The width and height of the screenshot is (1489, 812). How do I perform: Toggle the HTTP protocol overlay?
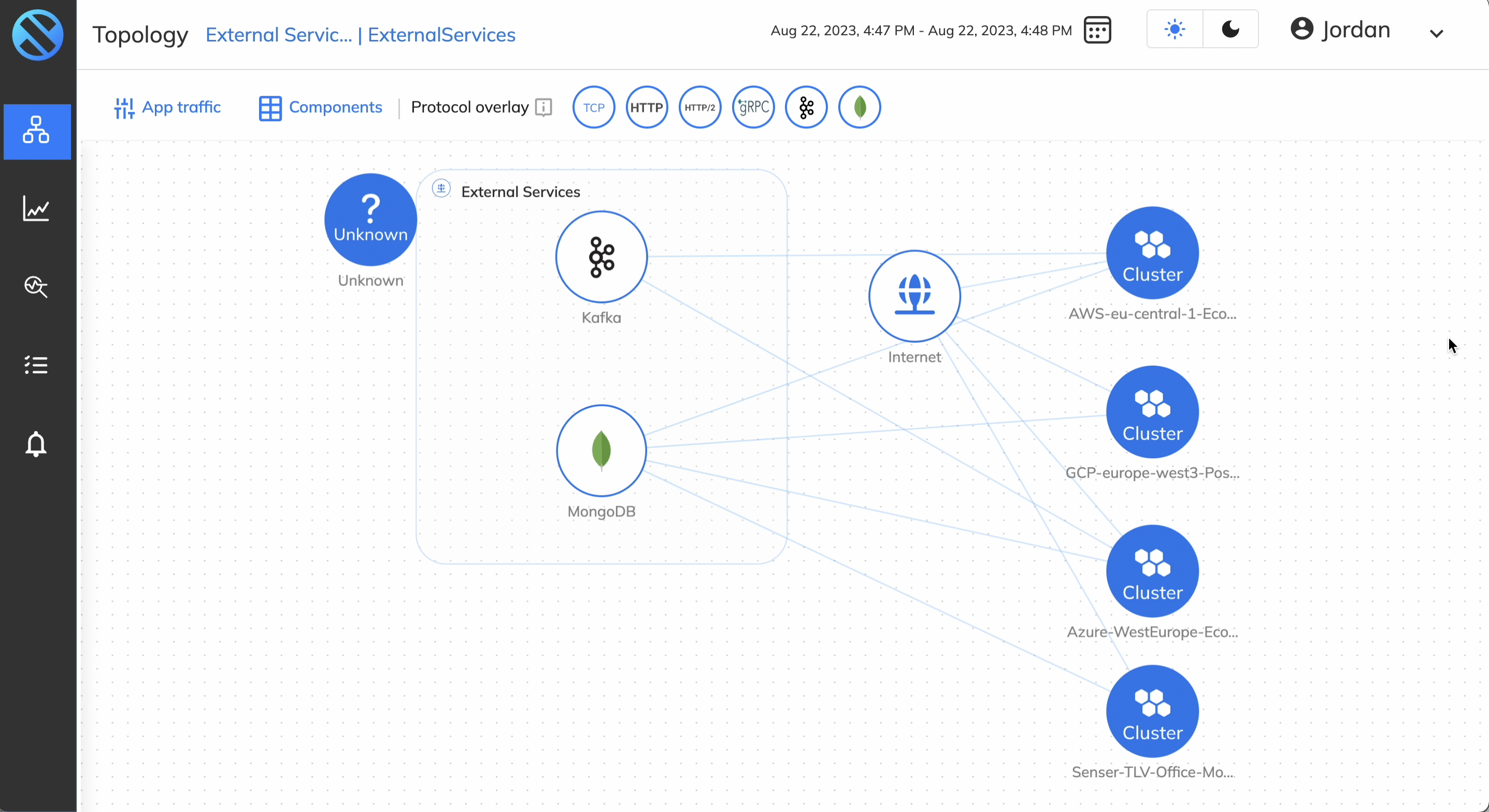[x=647, y=108]
